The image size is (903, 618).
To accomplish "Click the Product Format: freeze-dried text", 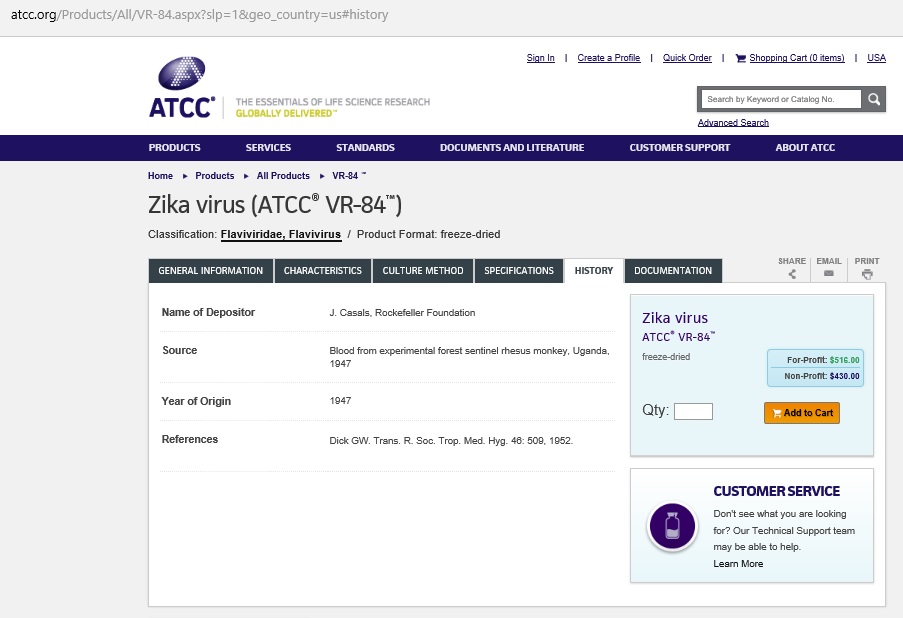I will click(428, 234).
